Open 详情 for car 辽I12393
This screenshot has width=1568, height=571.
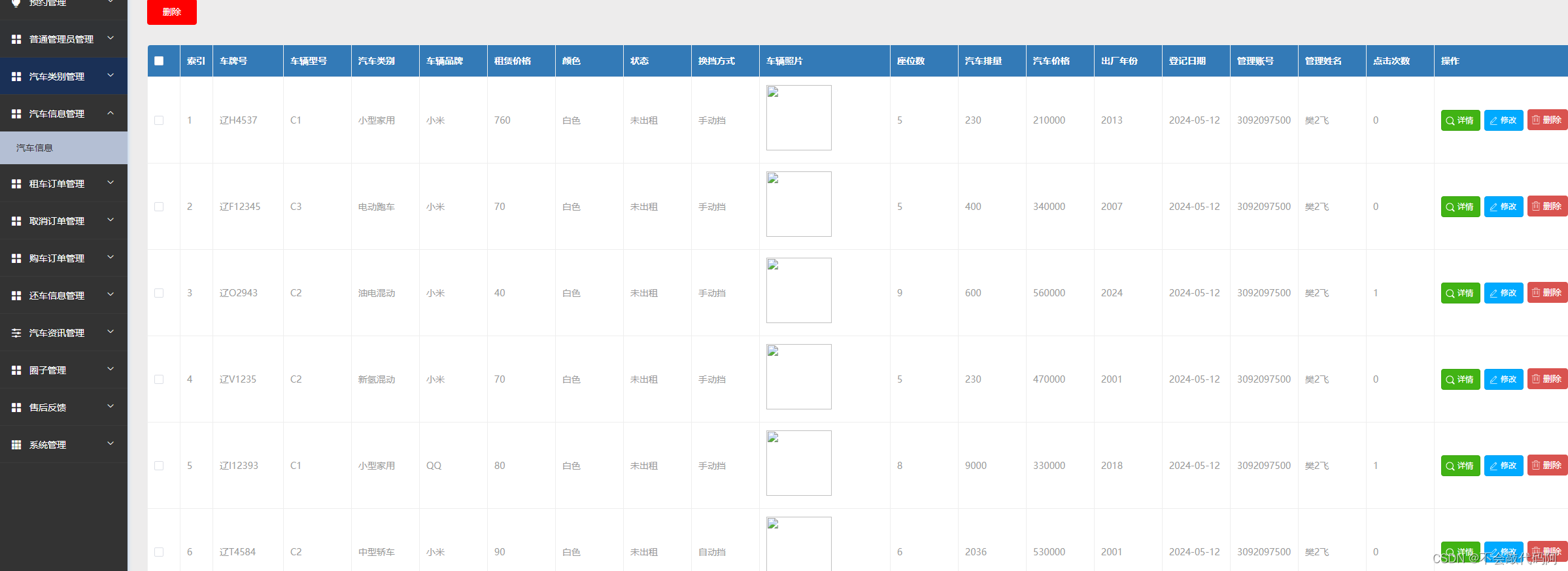[1460, 466]
